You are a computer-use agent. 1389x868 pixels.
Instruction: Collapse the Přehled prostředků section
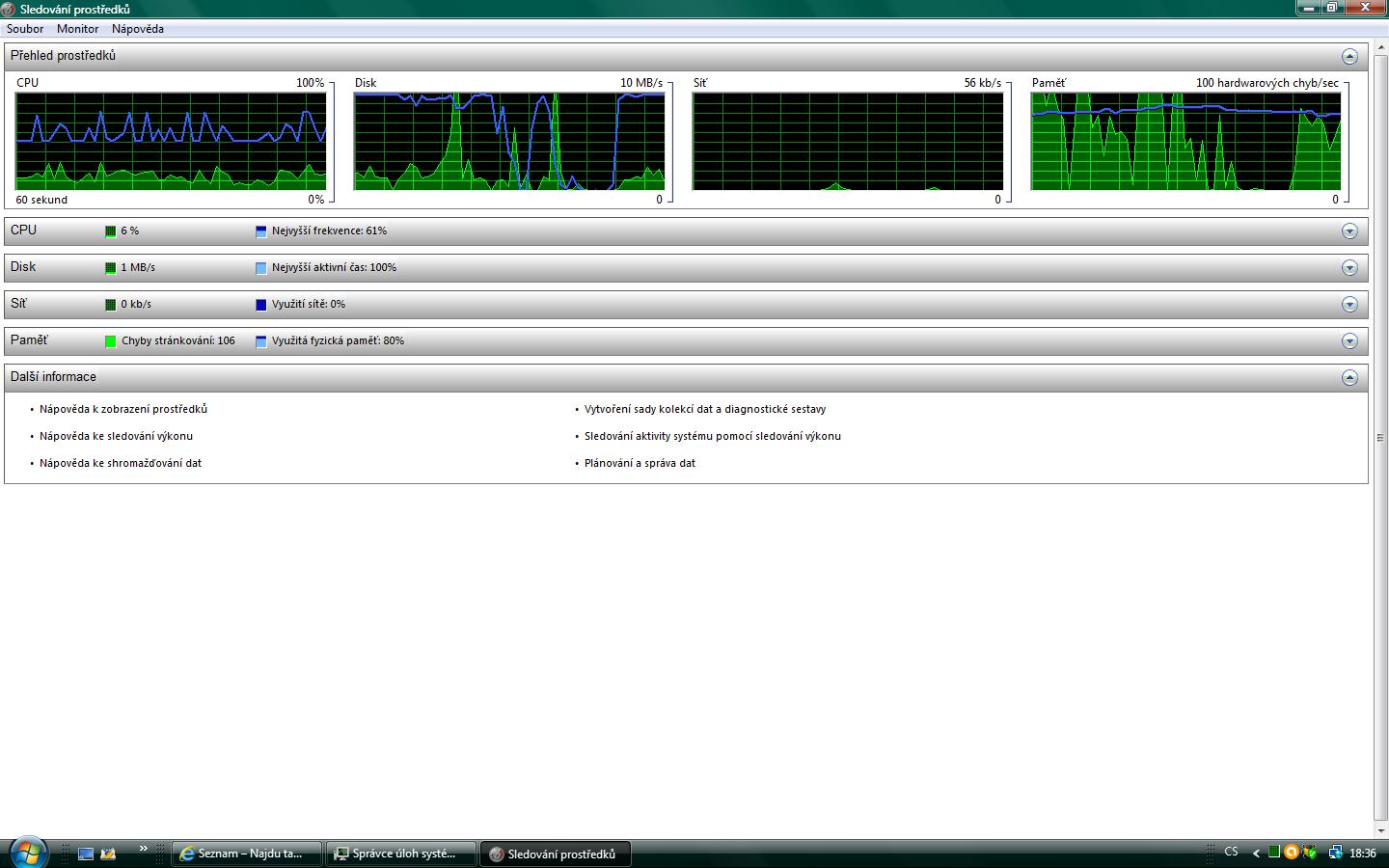[1349, 56]
